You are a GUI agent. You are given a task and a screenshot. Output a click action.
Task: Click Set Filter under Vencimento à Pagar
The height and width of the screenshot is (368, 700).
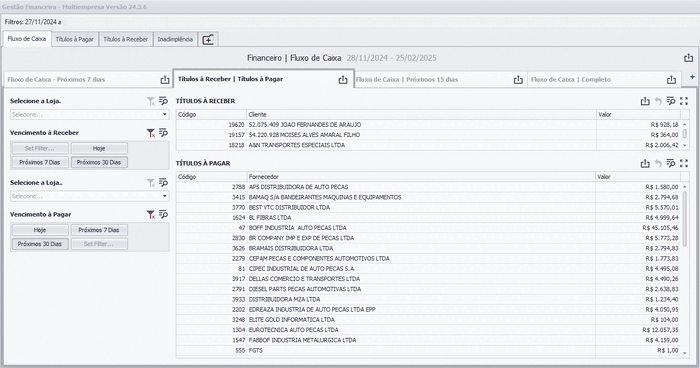click(x=99, y=244)
